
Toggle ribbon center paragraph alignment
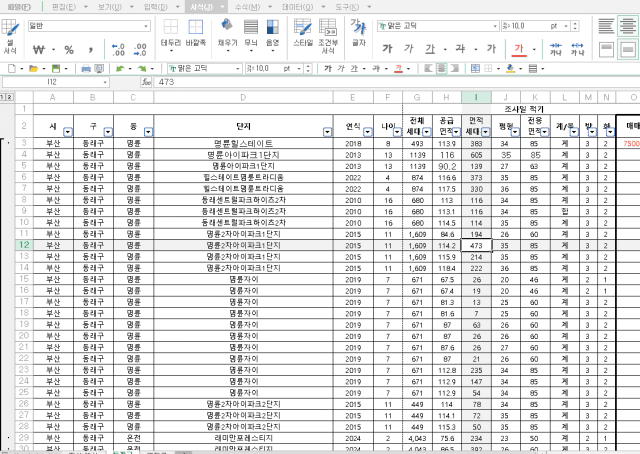tap(628, 26)
